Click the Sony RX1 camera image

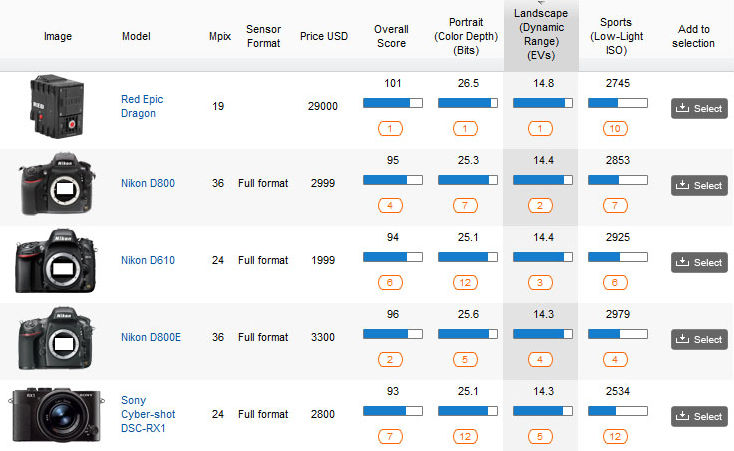pos(57,415)
